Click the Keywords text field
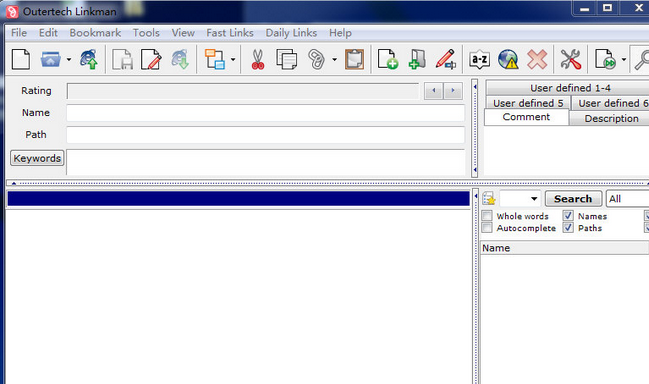 pyautogui.click(x=265, y=163)
